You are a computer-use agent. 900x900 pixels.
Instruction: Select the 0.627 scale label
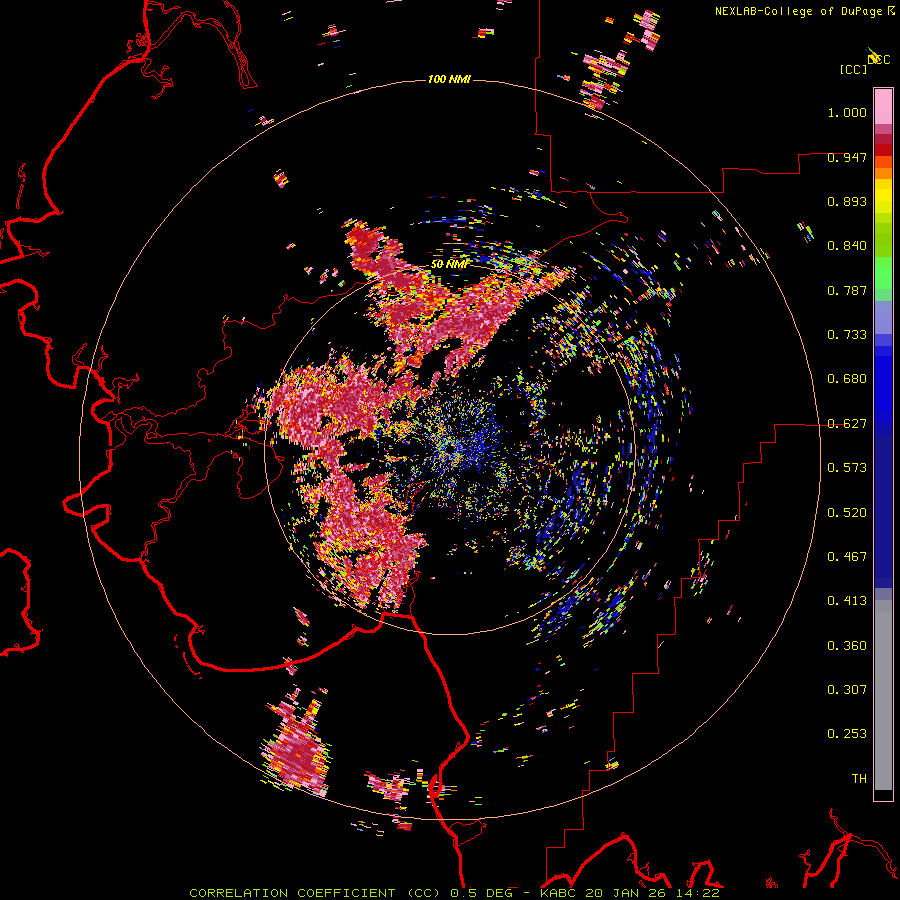point(847,424)
